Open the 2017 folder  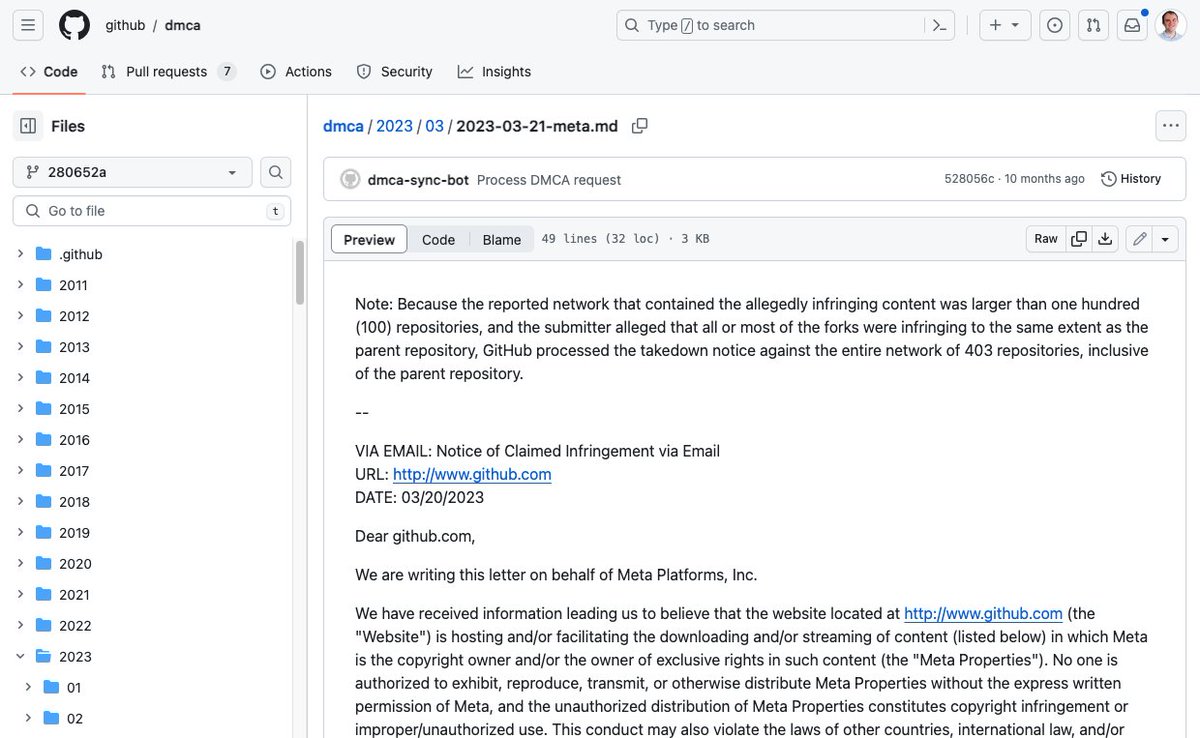74,471
